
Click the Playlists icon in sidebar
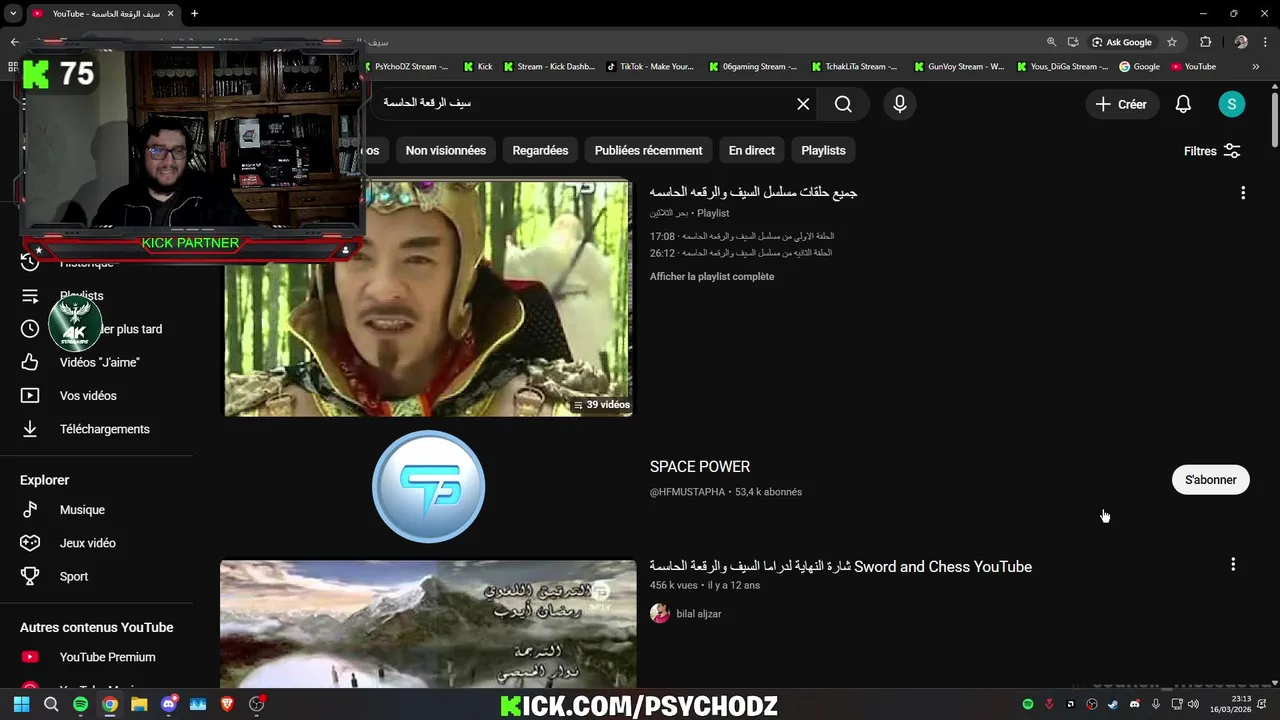coord(30,296)
